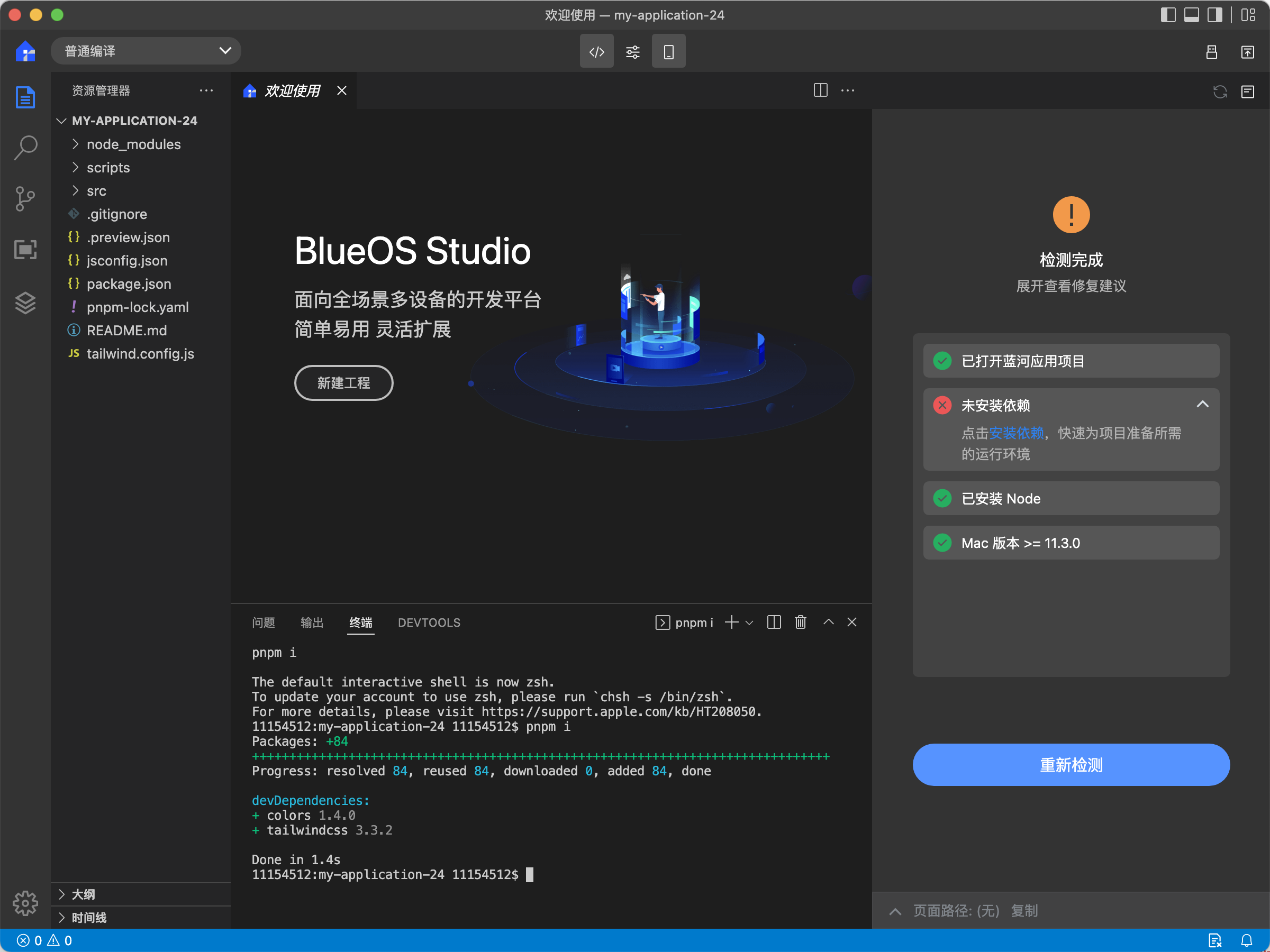Screen dimensions: 1270x952
Task: Open the Explorer files icon in activity bar
Action: click(x=25, y=97)
